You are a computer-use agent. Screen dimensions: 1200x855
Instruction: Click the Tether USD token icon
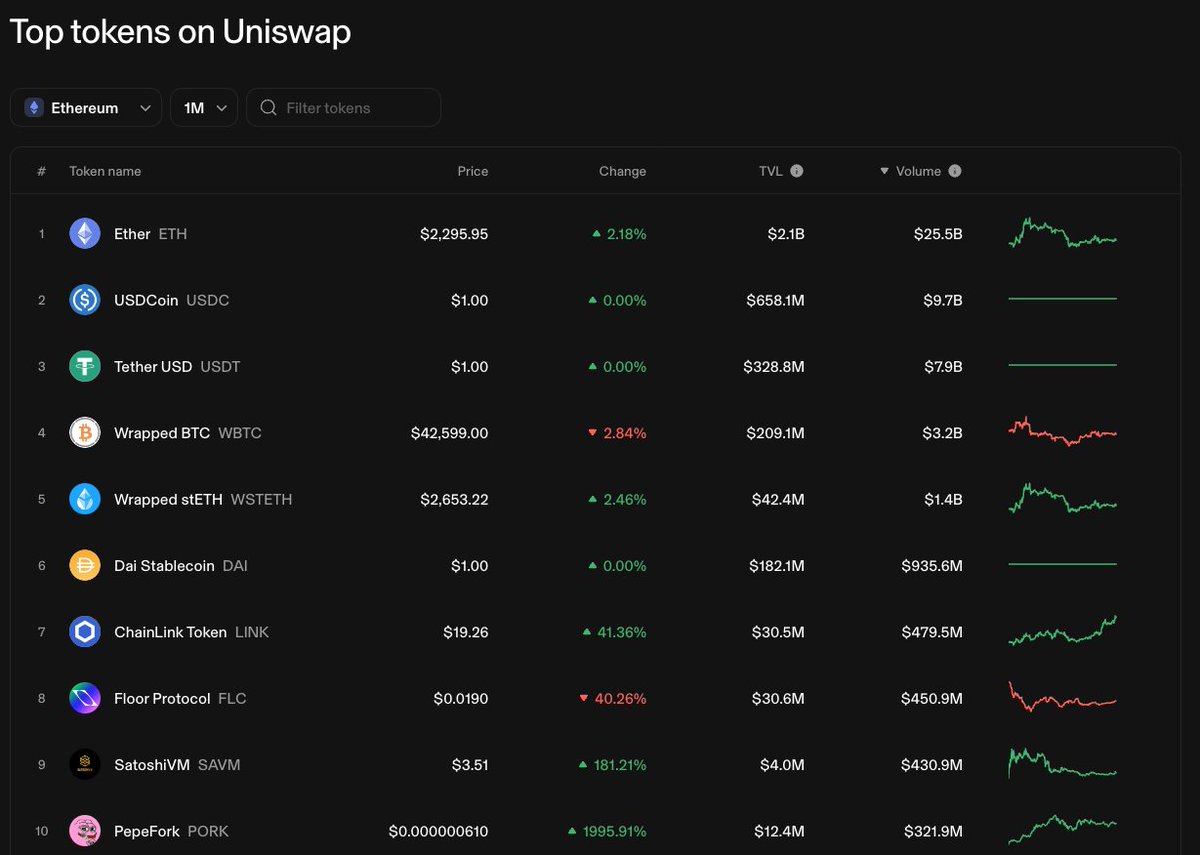point(85,366)
